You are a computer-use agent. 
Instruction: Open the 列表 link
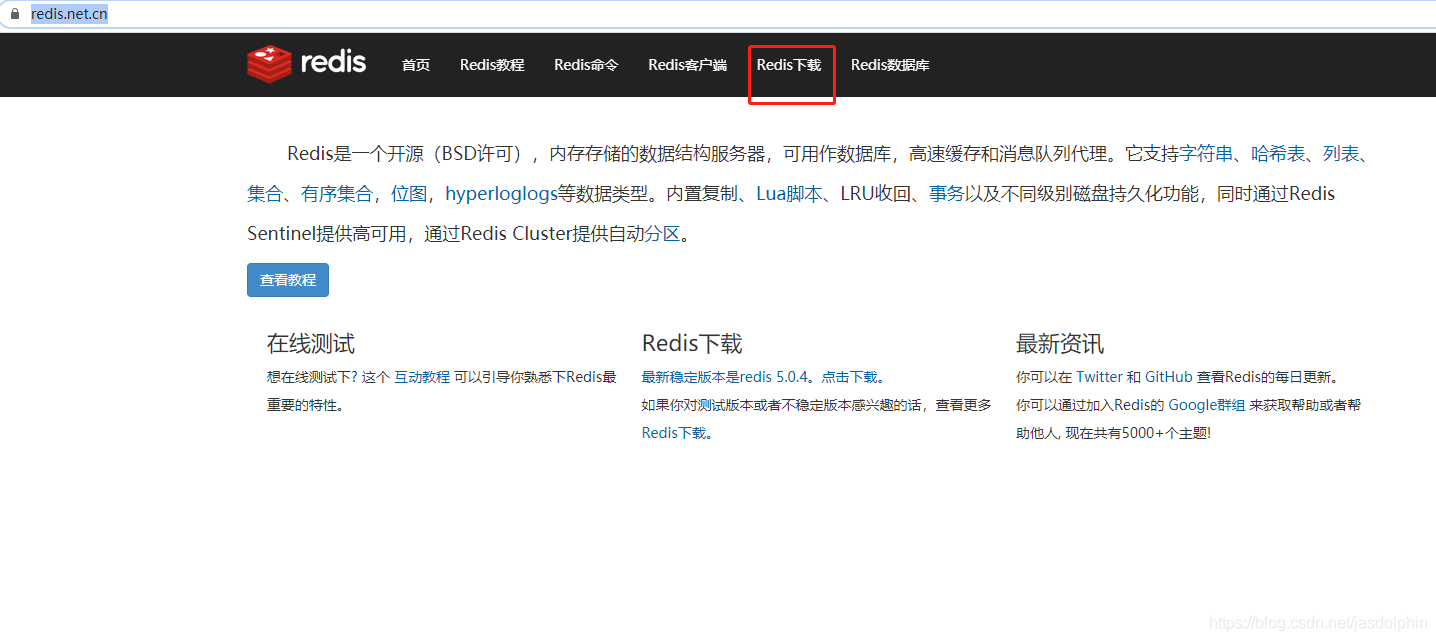pyautogui.click(x=1341, y=154)
